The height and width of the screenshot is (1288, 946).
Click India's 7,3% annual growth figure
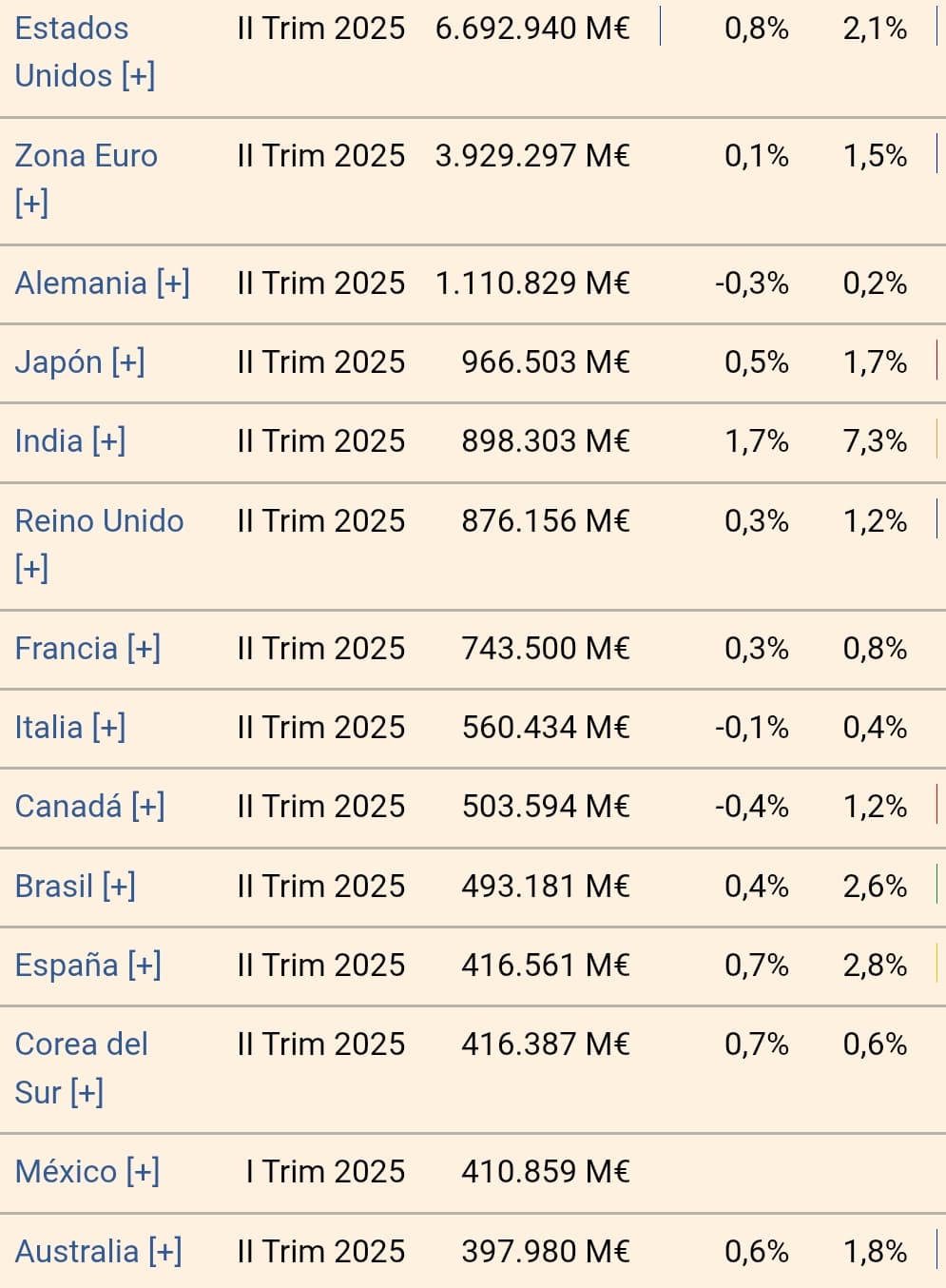coord(875,441)
